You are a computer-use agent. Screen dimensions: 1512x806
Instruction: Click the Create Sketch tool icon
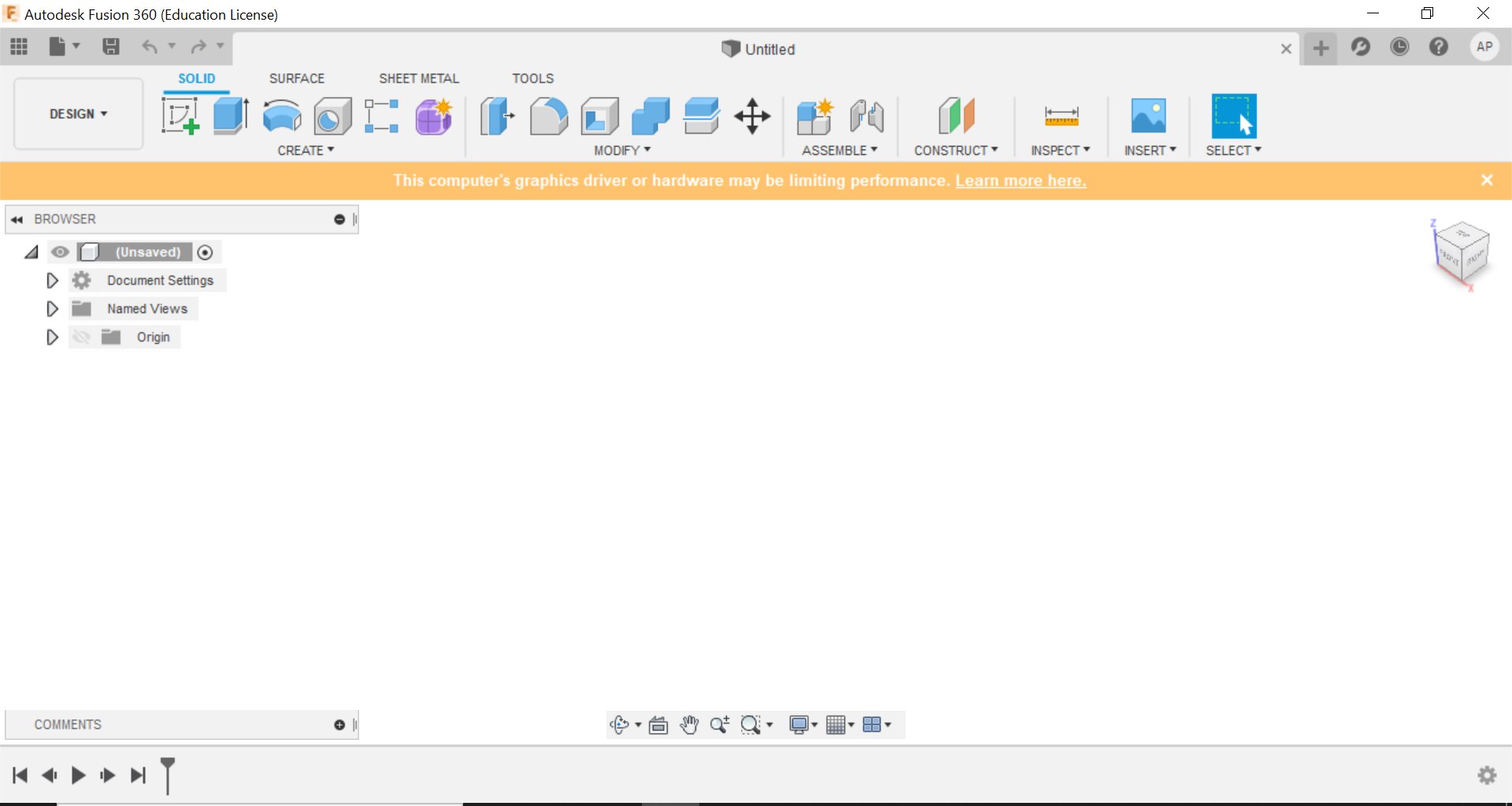pos(180,116)
